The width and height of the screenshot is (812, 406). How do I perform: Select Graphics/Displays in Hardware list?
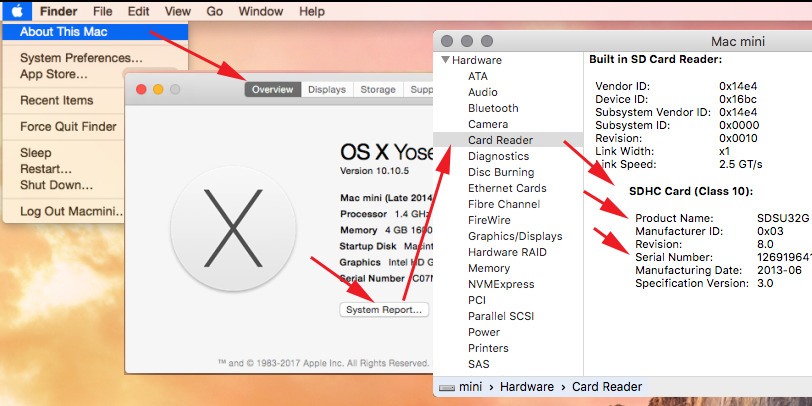(515, 237)
